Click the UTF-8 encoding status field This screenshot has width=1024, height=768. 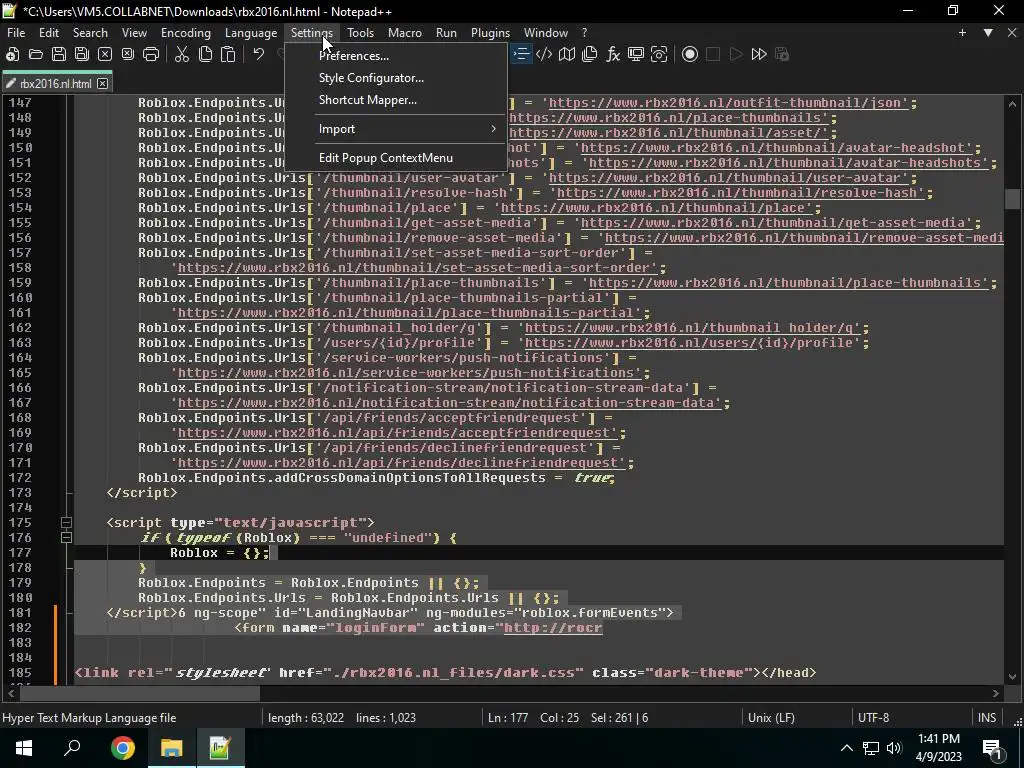click(912, 718)
